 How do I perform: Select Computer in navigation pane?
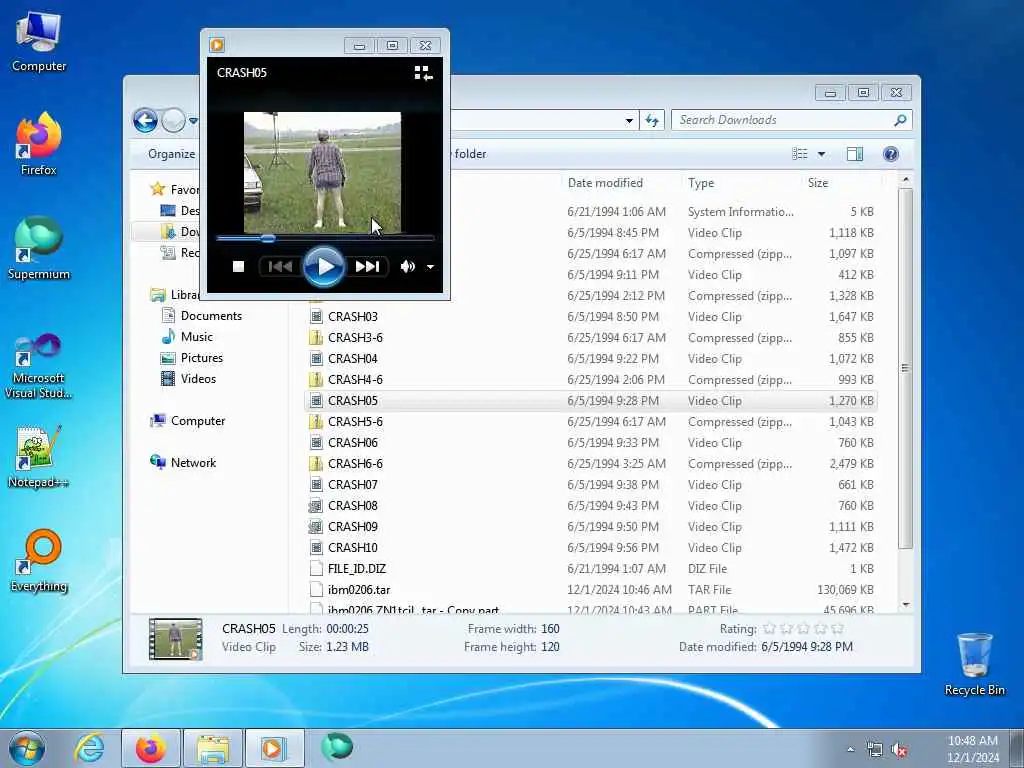(x=198, y=421)
